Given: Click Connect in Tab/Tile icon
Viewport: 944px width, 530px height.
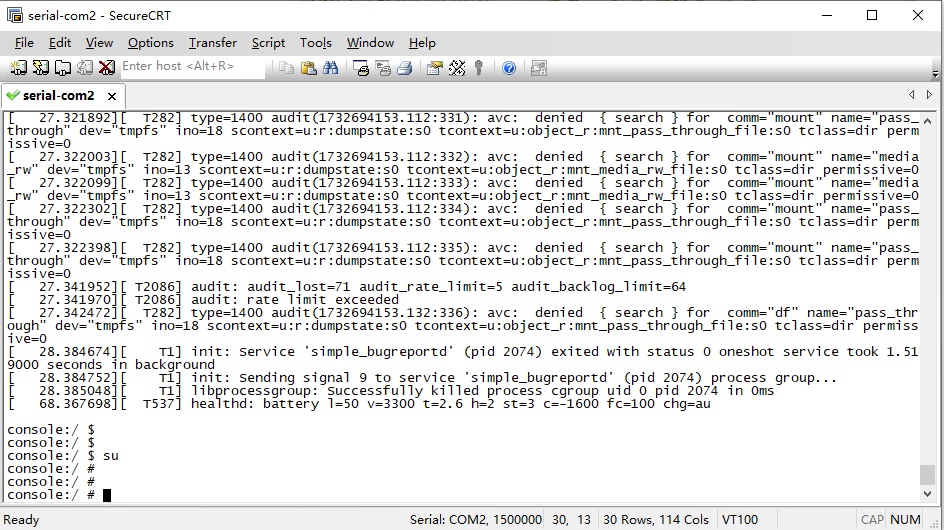Looking at the screenshot, I should pos(63,68).
